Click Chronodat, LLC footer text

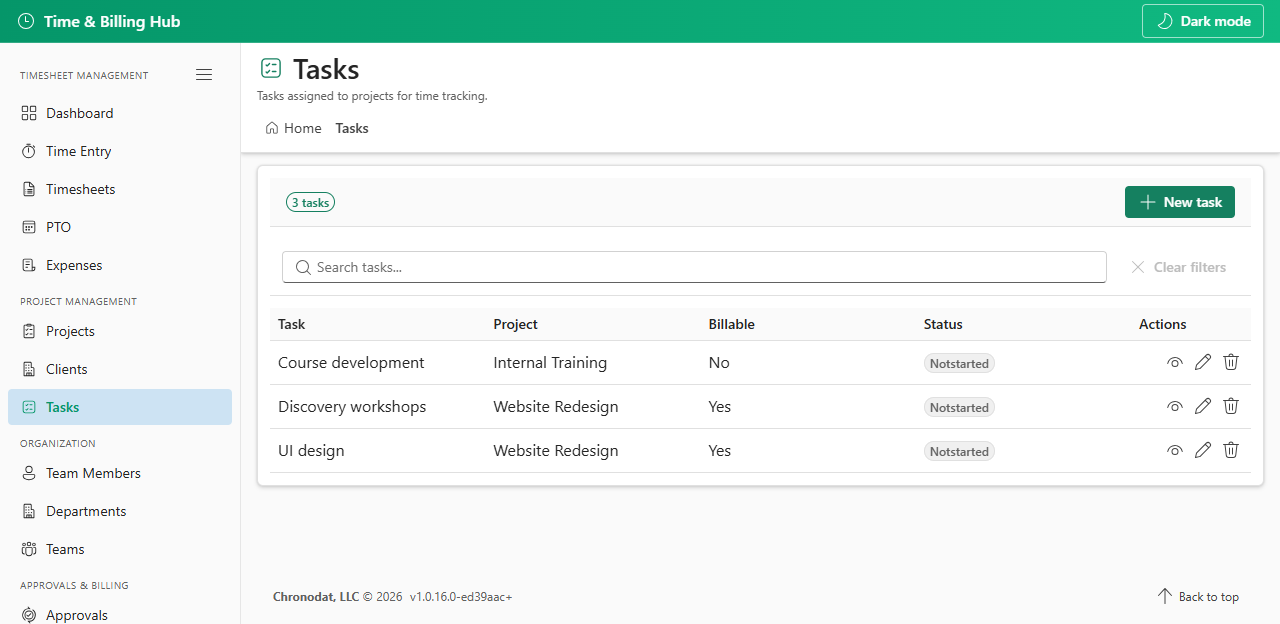(x=316, y=597)
